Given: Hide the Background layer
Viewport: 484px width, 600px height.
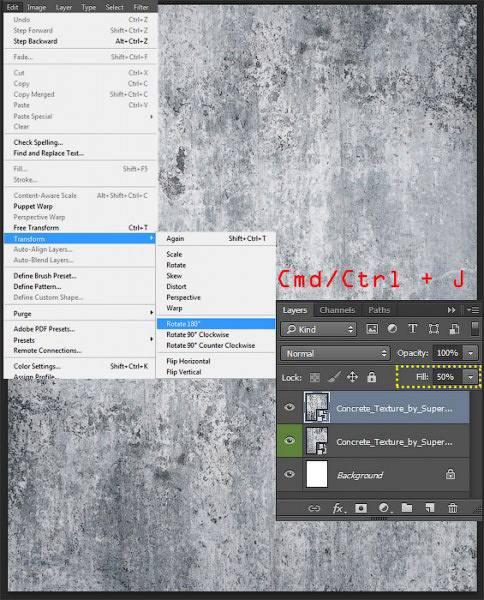Looking at the screenshot, I should (x=290, y=474).
